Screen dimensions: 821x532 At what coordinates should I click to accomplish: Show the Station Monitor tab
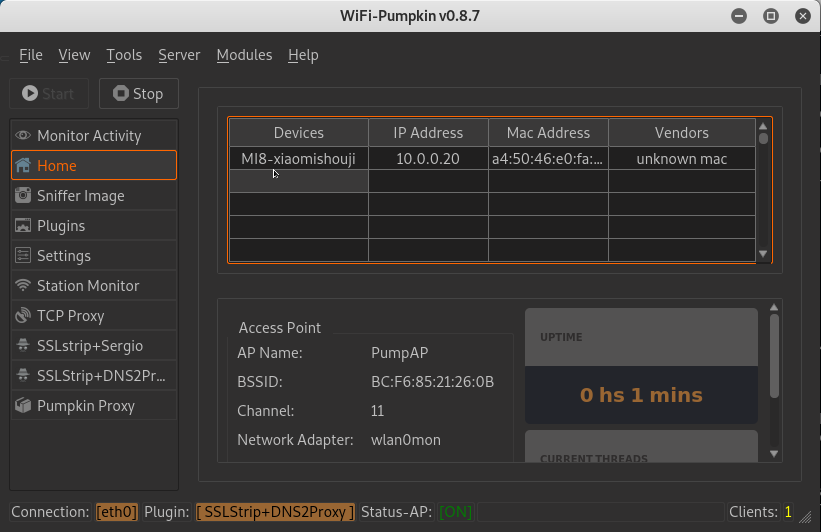coord(94,285)
